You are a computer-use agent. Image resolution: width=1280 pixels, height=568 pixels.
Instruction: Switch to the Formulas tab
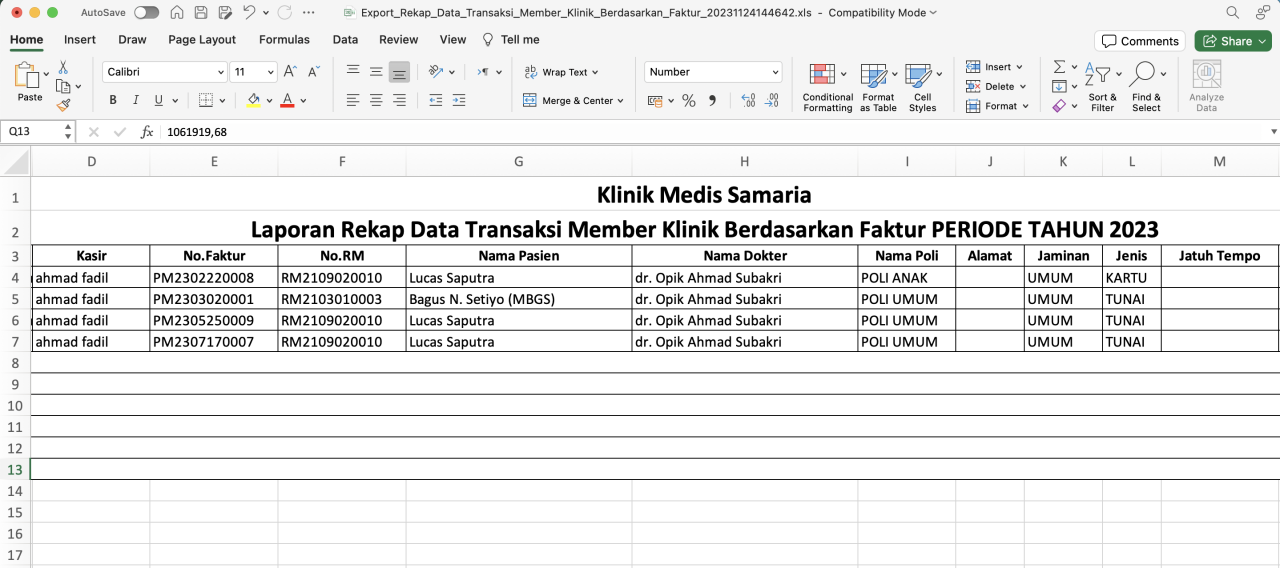pos(284,40)
